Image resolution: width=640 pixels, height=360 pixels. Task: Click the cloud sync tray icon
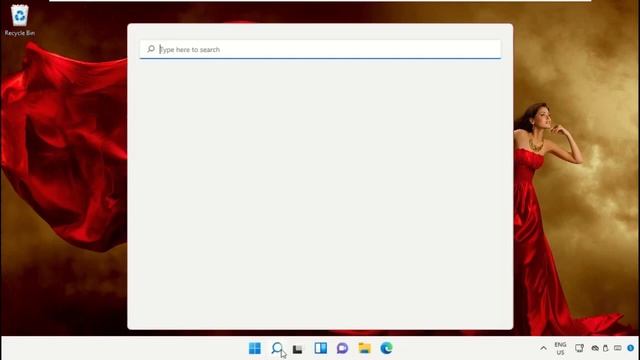(595, 348)
